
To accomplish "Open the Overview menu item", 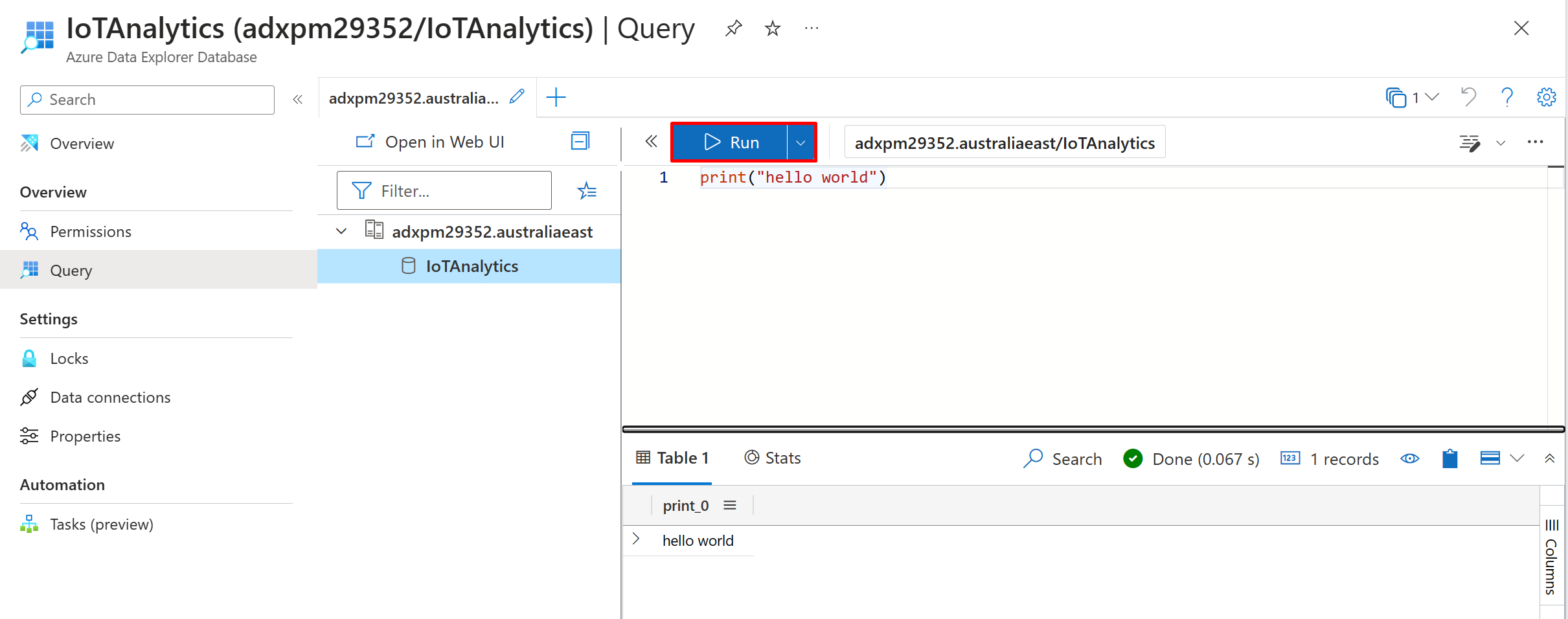I will [82, 143].
